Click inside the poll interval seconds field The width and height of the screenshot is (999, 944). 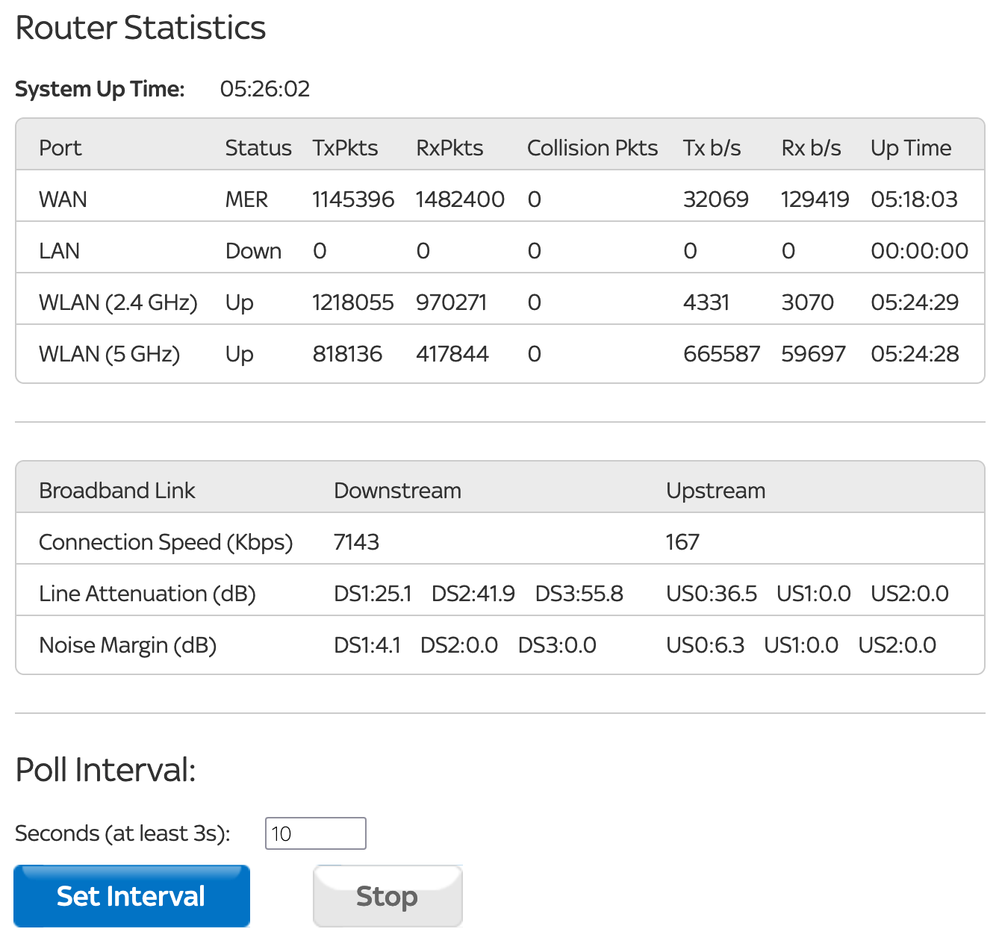(x=315, y=832)
